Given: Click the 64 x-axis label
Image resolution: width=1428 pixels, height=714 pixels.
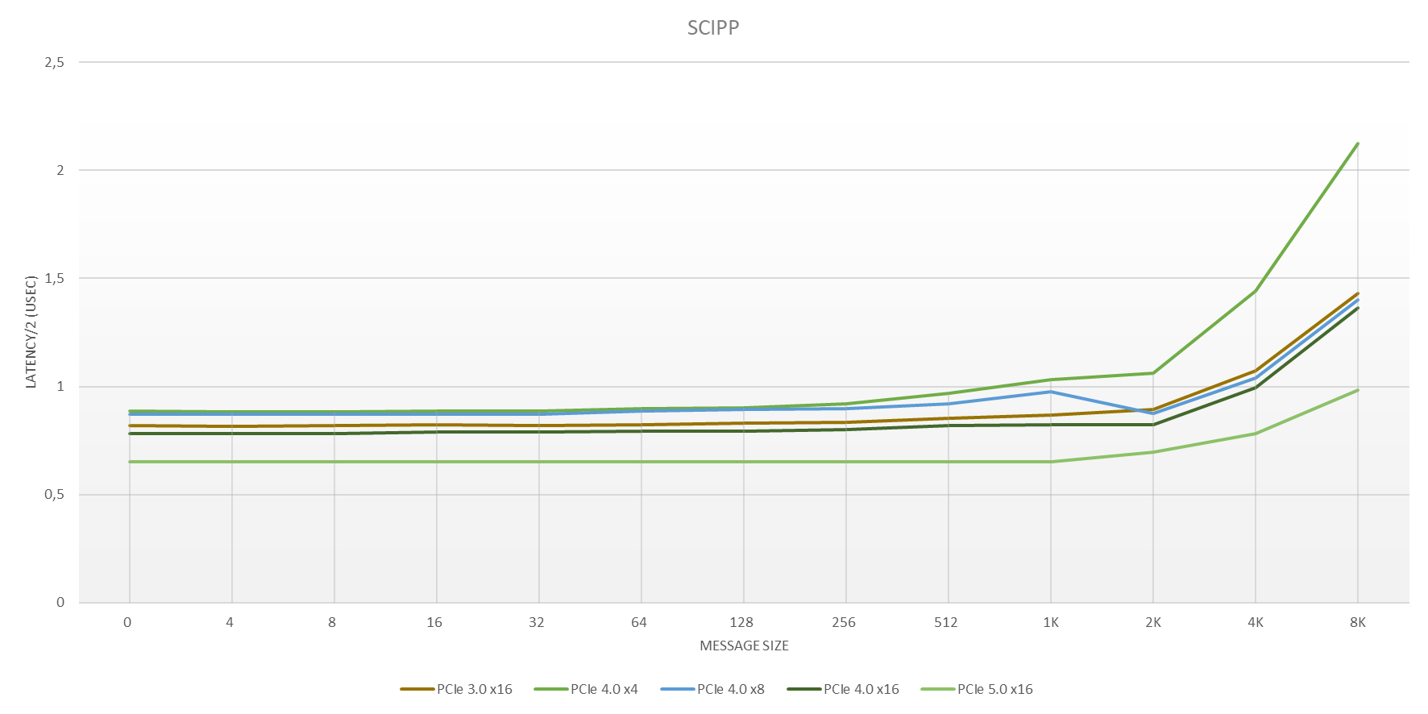Looking at the screenshot, I should click(639, 622).
